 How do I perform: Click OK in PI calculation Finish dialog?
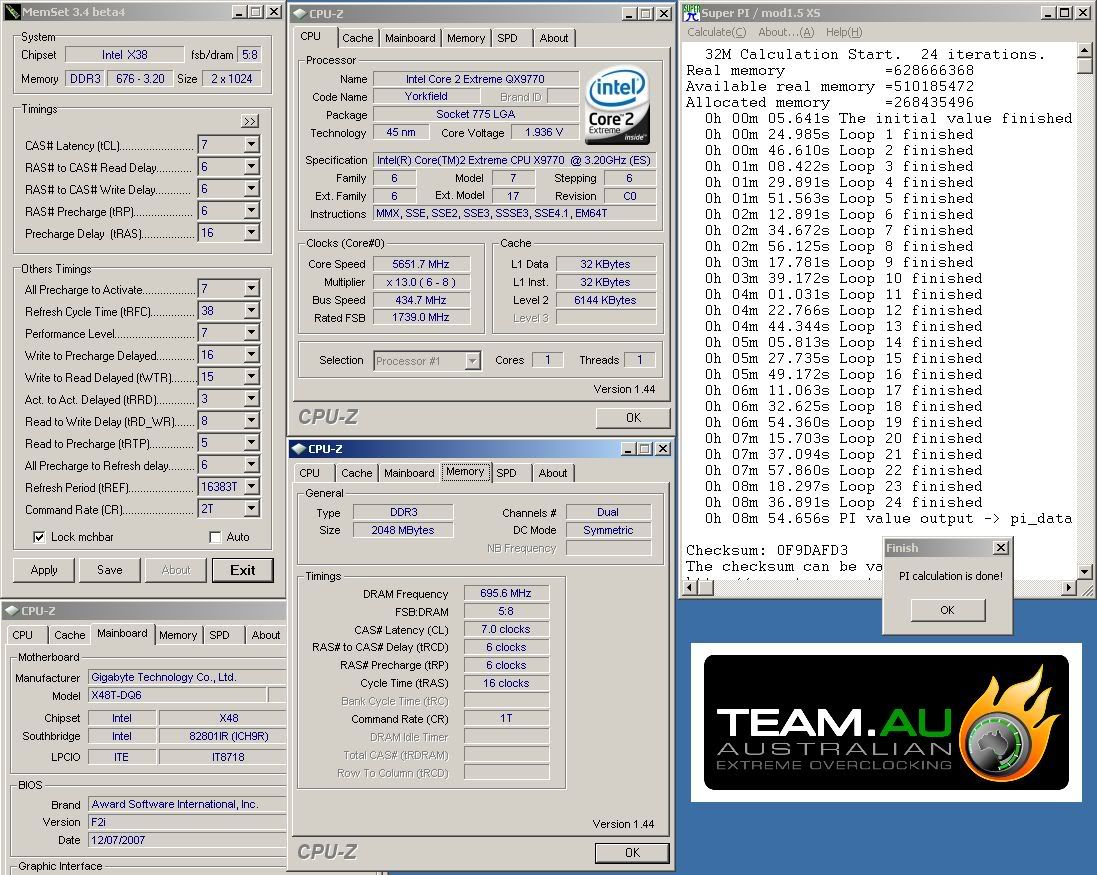[x=947, y=610]
